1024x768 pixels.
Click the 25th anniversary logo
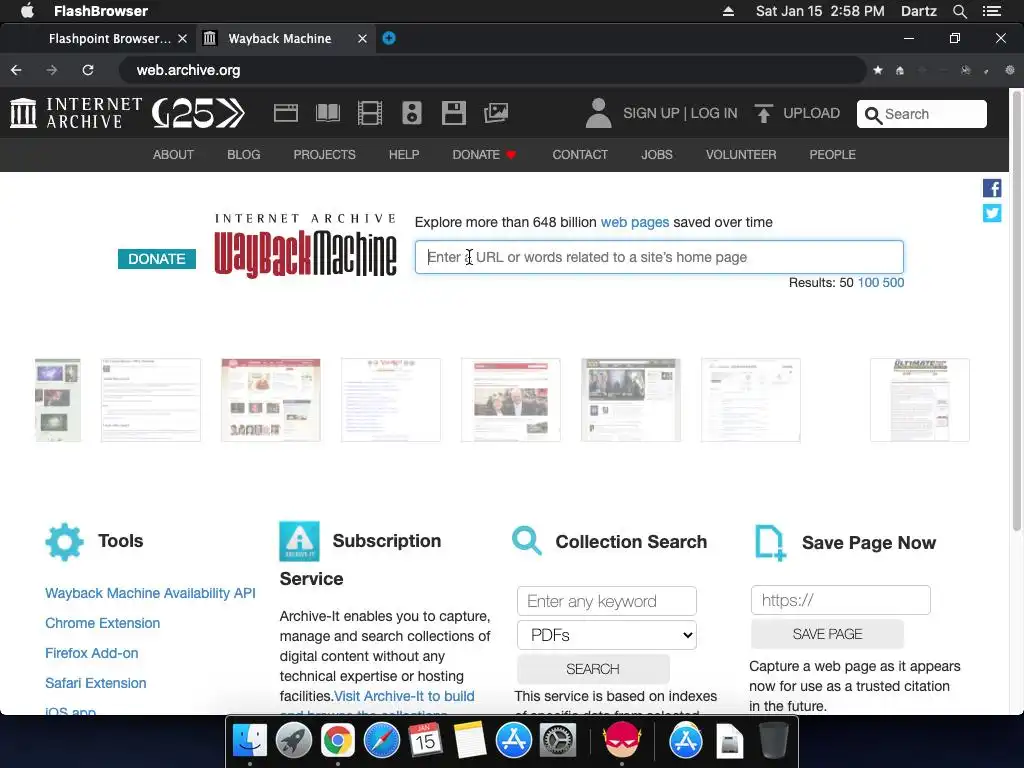[199, 113]
